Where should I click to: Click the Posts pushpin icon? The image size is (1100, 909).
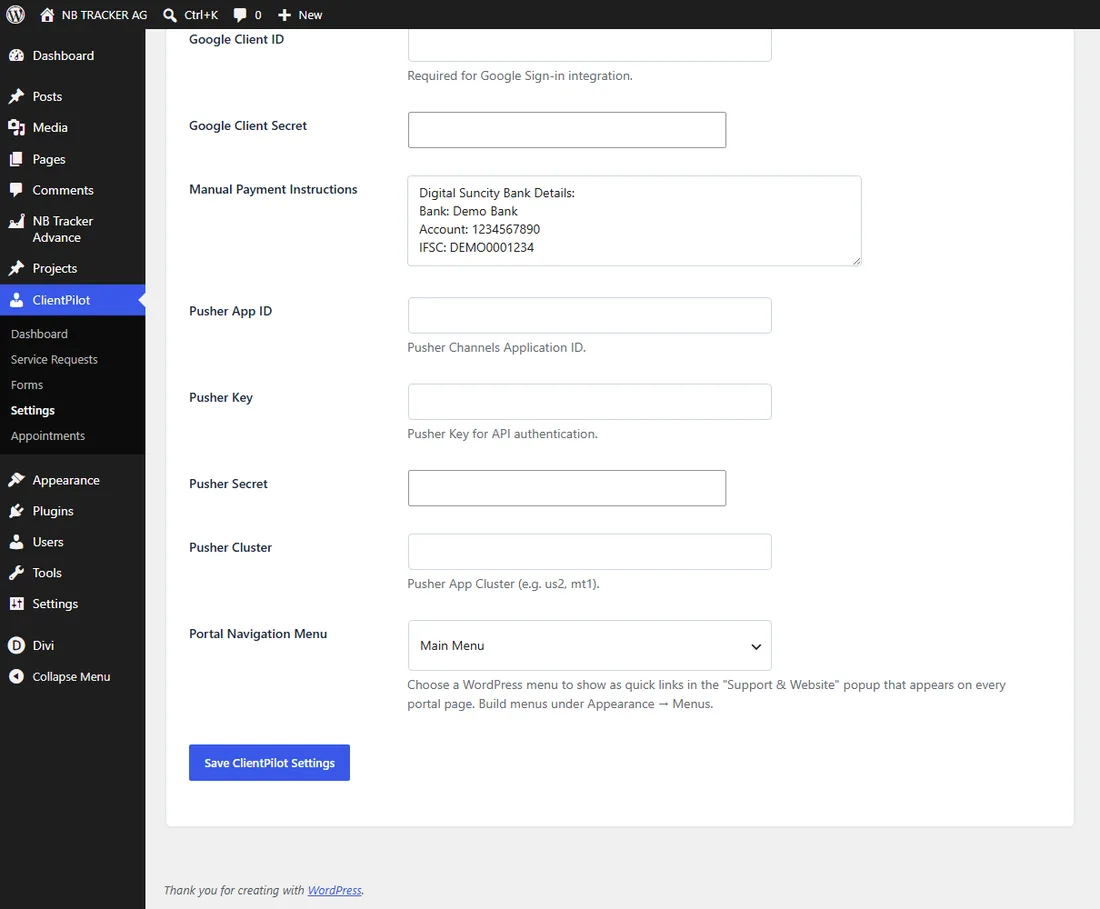click(17, 96)
